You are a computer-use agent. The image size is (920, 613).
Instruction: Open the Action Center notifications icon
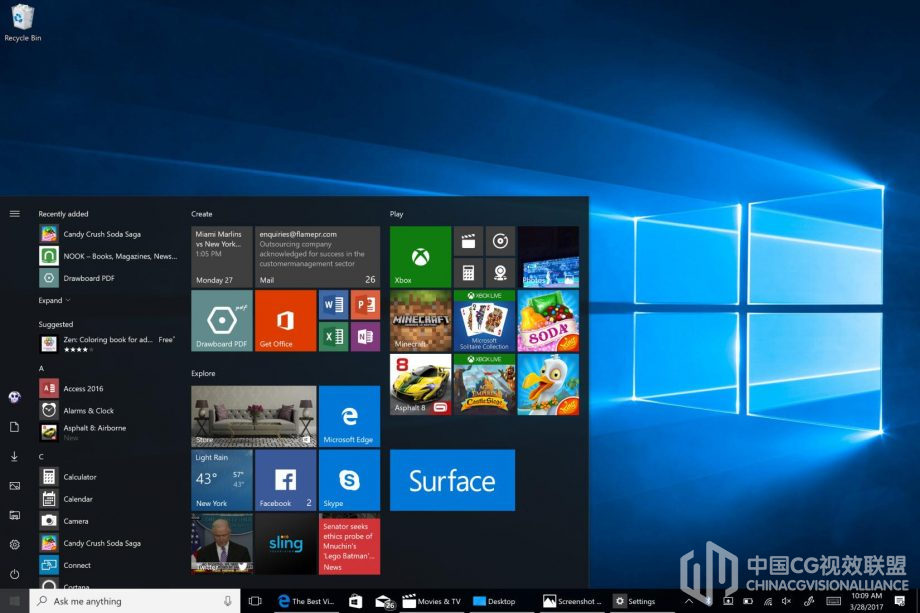coord(899,601)
